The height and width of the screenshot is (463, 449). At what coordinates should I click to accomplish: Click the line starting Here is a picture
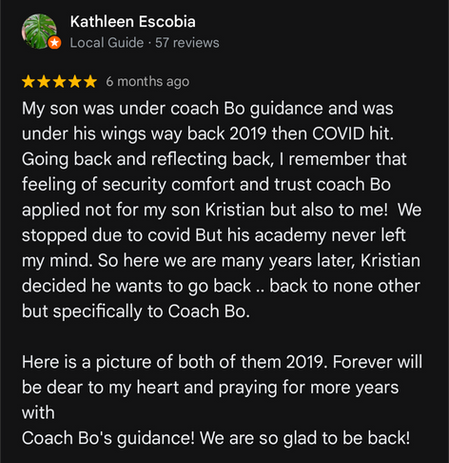point(222,362)
